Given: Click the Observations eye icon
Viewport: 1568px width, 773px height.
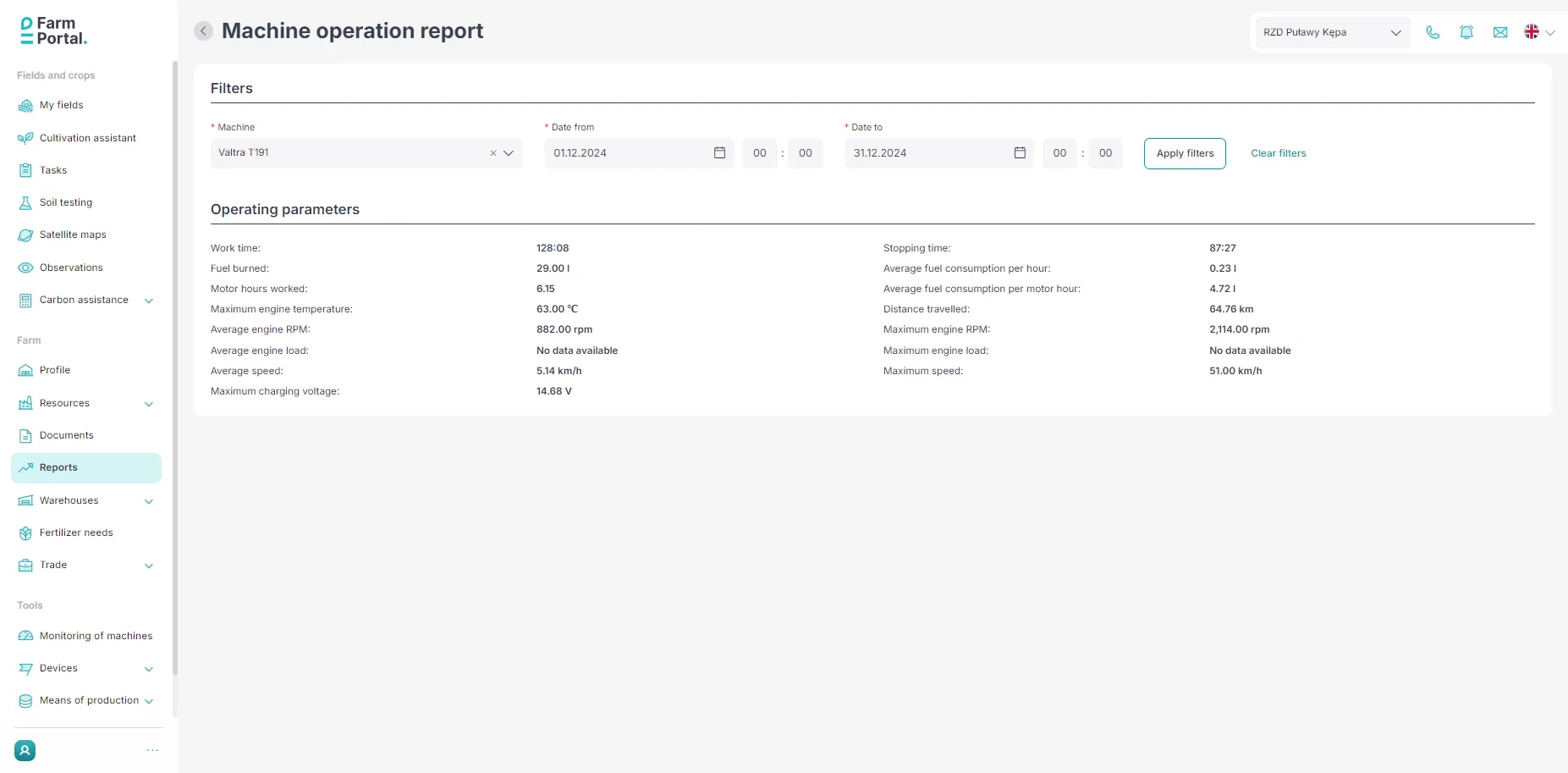Looking at the screenshot, I should [25, 268].
